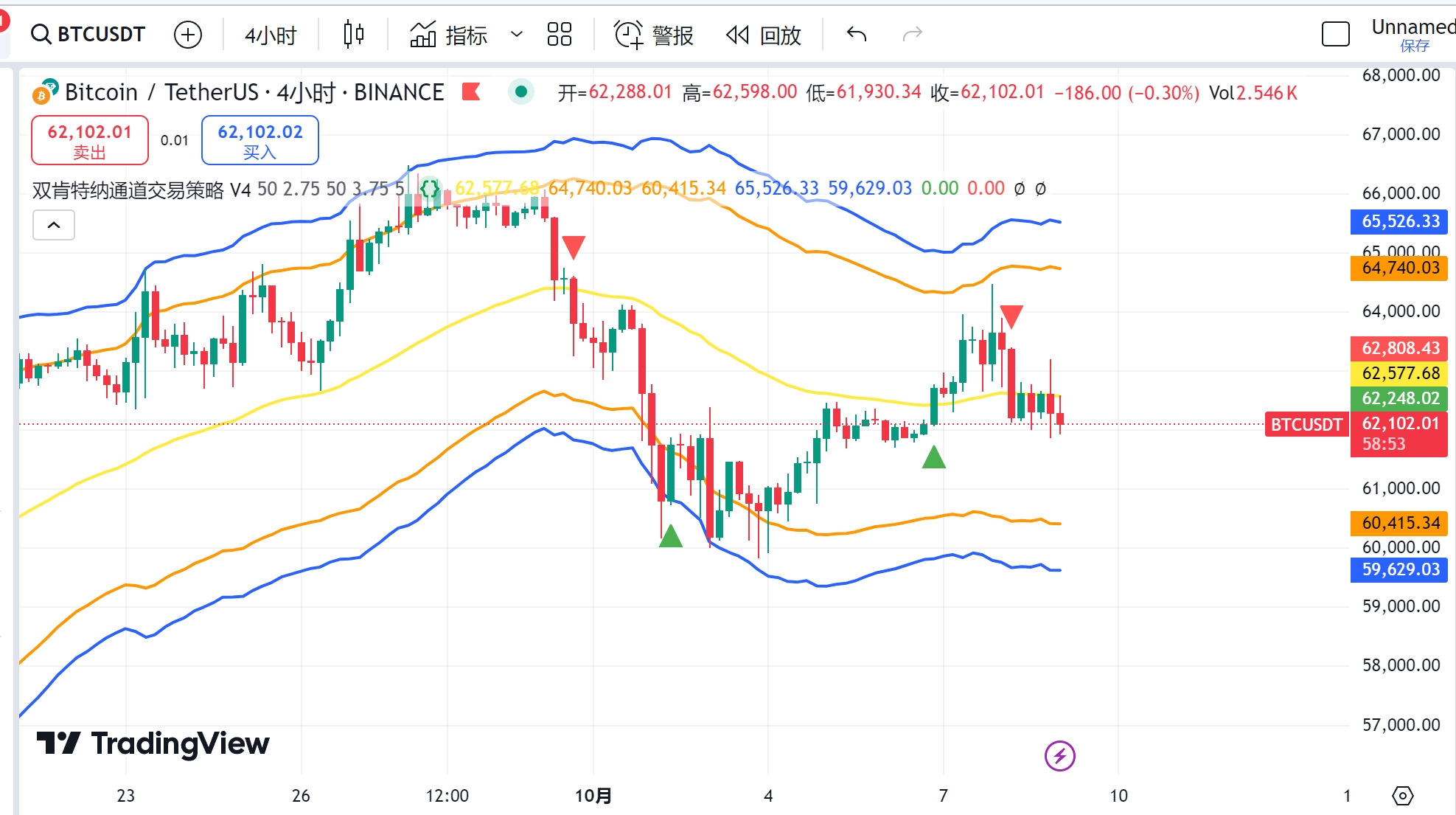Click the purple lightning events icon
Screen dimensions: 1456x815
tap(1060, 756)
